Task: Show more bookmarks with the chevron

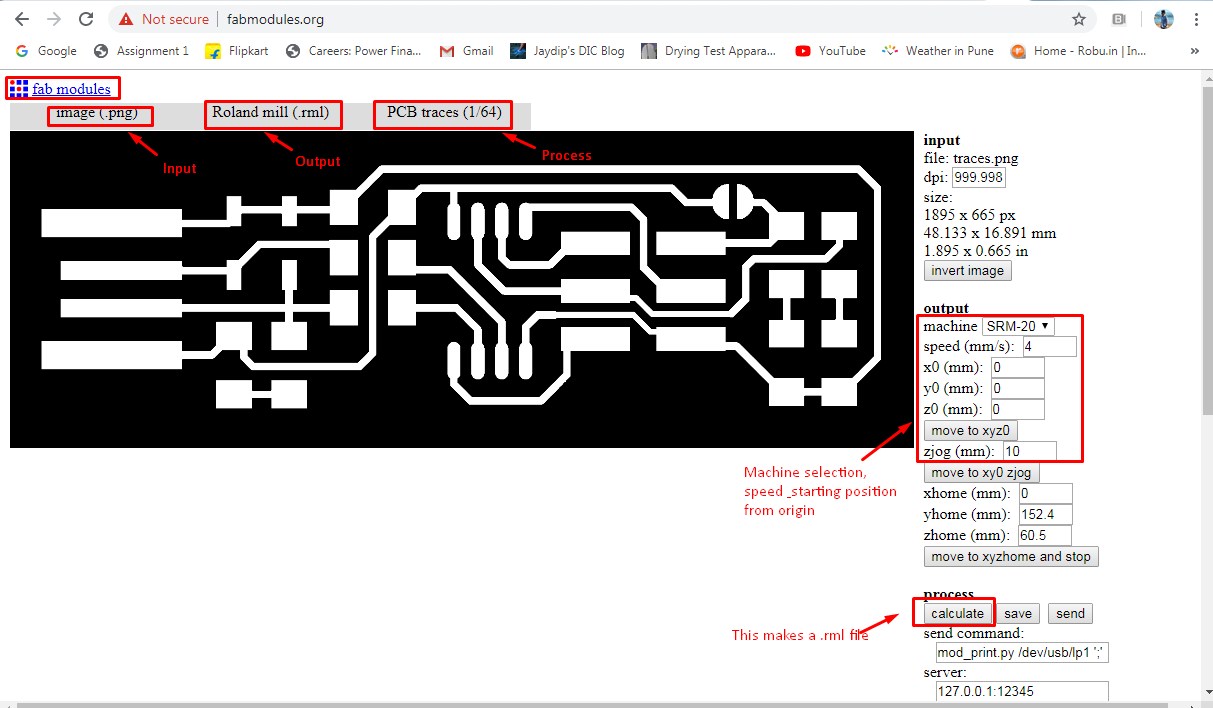Action: (x=1195, y=50)
